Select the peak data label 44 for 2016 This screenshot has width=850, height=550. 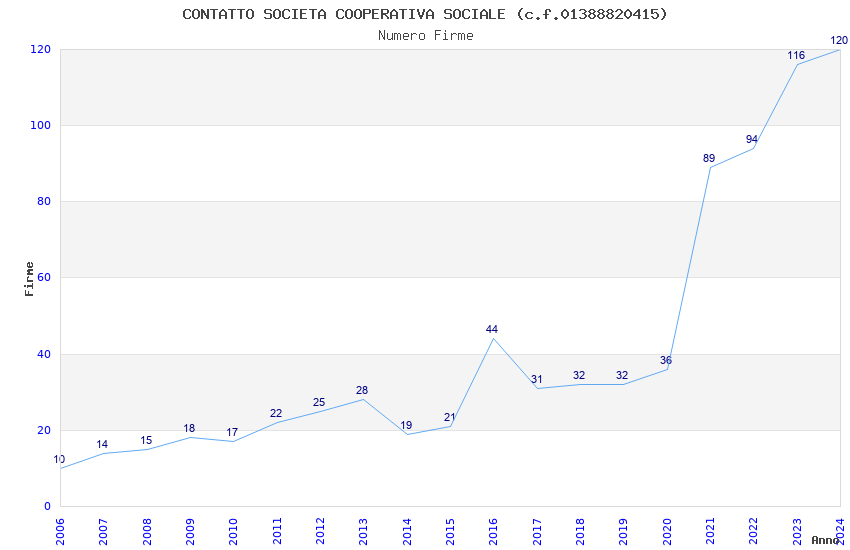pos(492,329)
